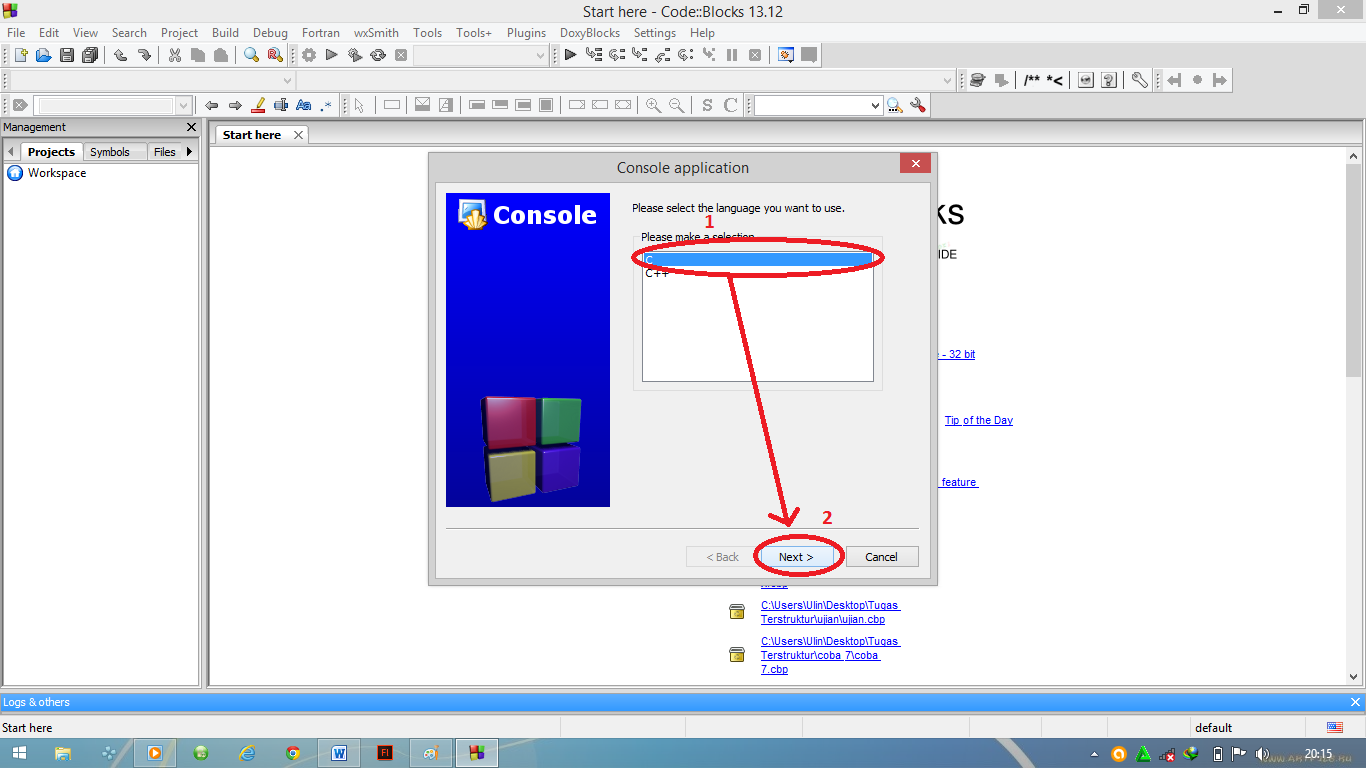Click Cancel in Console application wizard
Viewport: 1366px width, 768px height.
tap(881, 557)
